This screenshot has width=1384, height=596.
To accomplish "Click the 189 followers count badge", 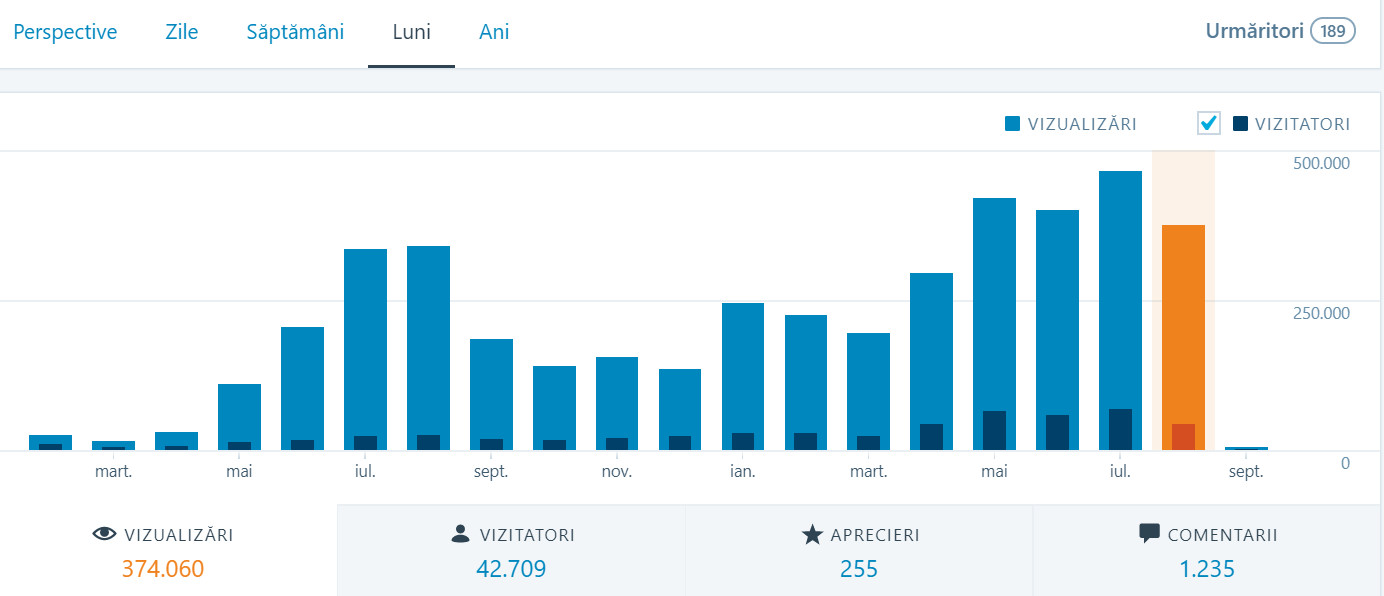I will pyautogui.click(x=1332, y=31).
